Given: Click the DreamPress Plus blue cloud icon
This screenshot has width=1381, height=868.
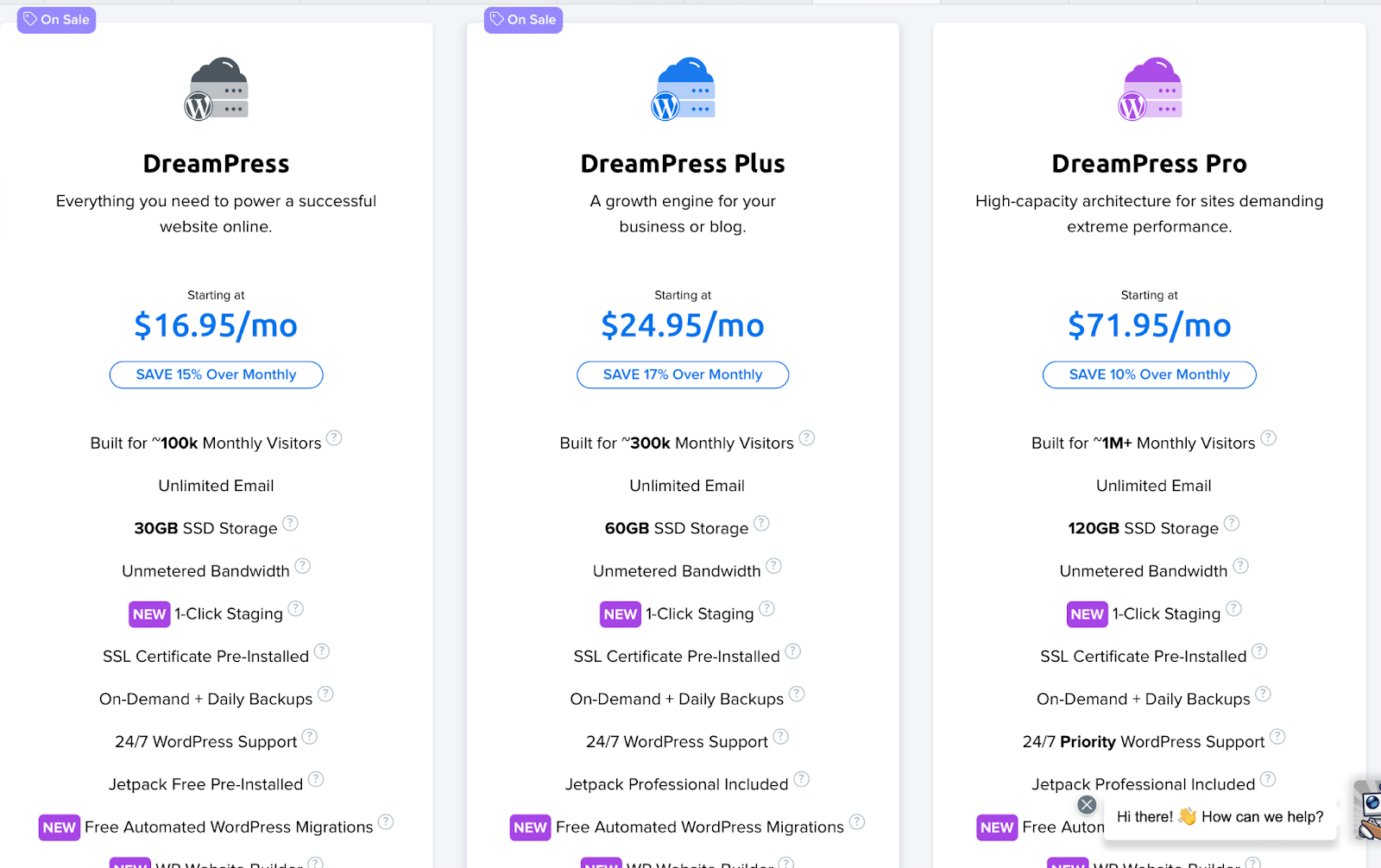Looking at the screenshot, I should coord(683,89).
